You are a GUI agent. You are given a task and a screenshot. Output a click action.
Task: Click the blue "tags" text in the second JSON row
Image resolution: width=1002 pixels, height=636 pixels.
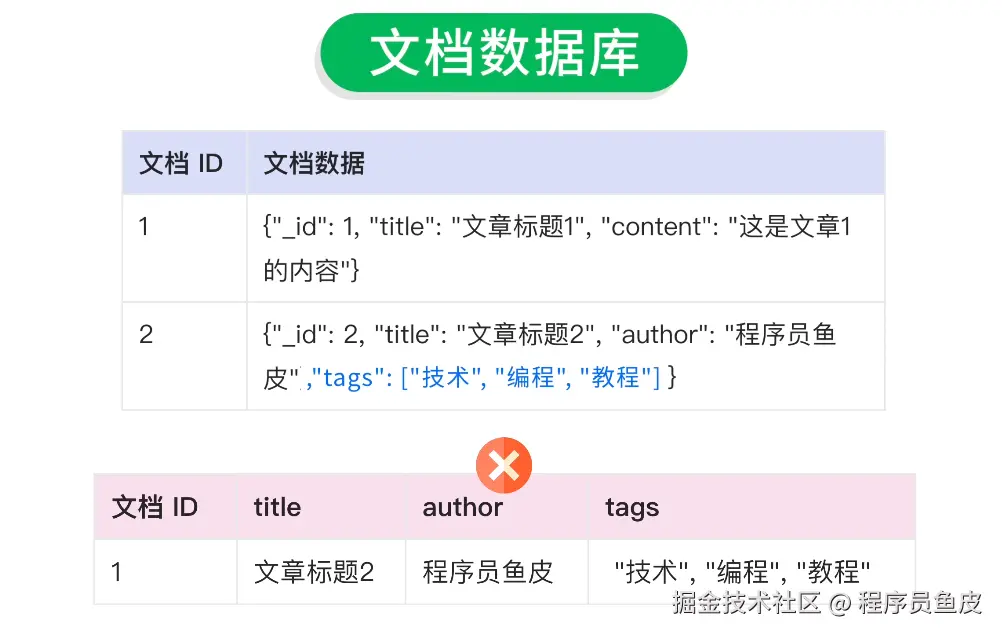[348, 378]
